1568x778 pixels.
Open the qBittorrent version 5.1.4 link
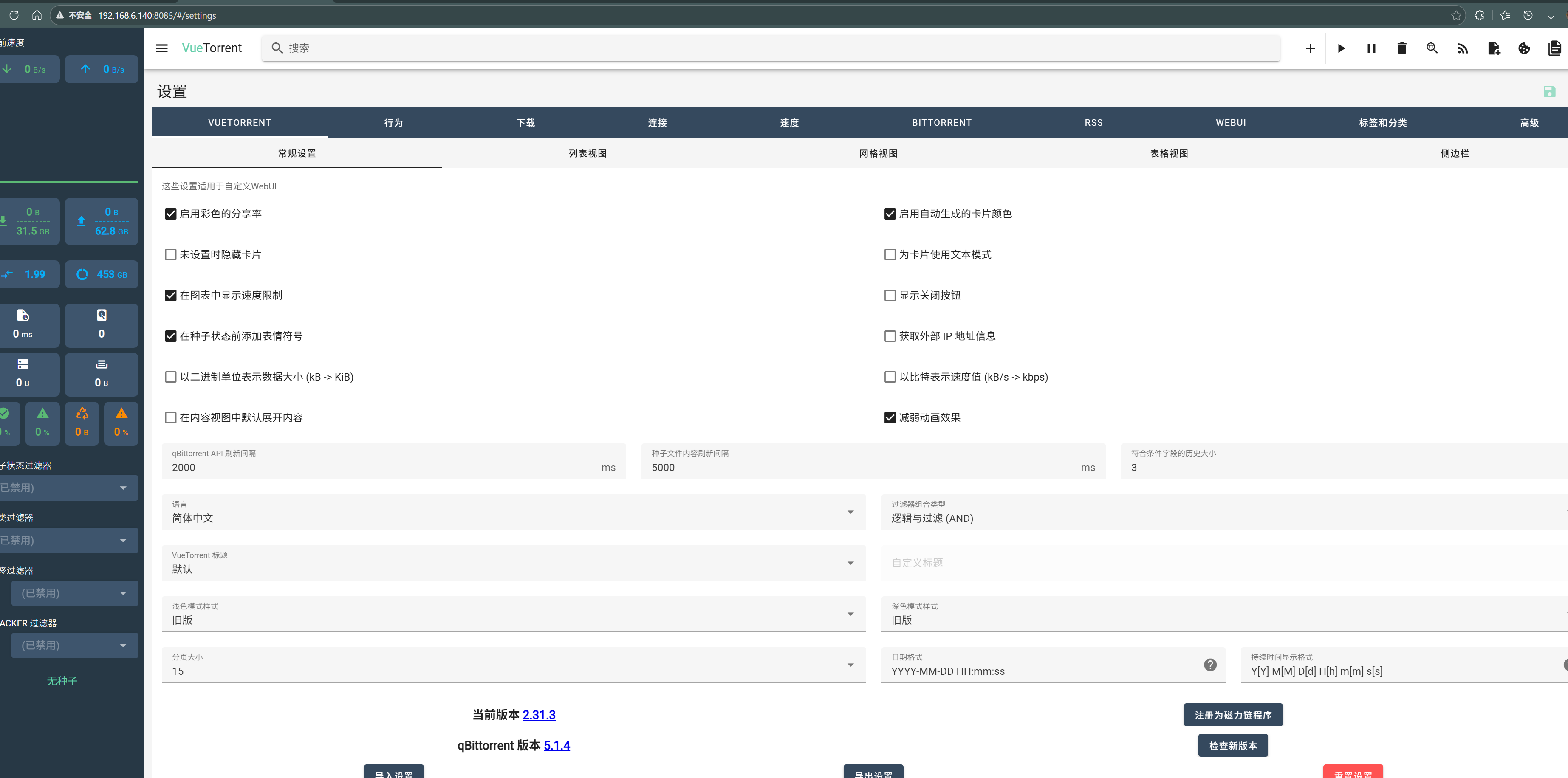(557, 745)
